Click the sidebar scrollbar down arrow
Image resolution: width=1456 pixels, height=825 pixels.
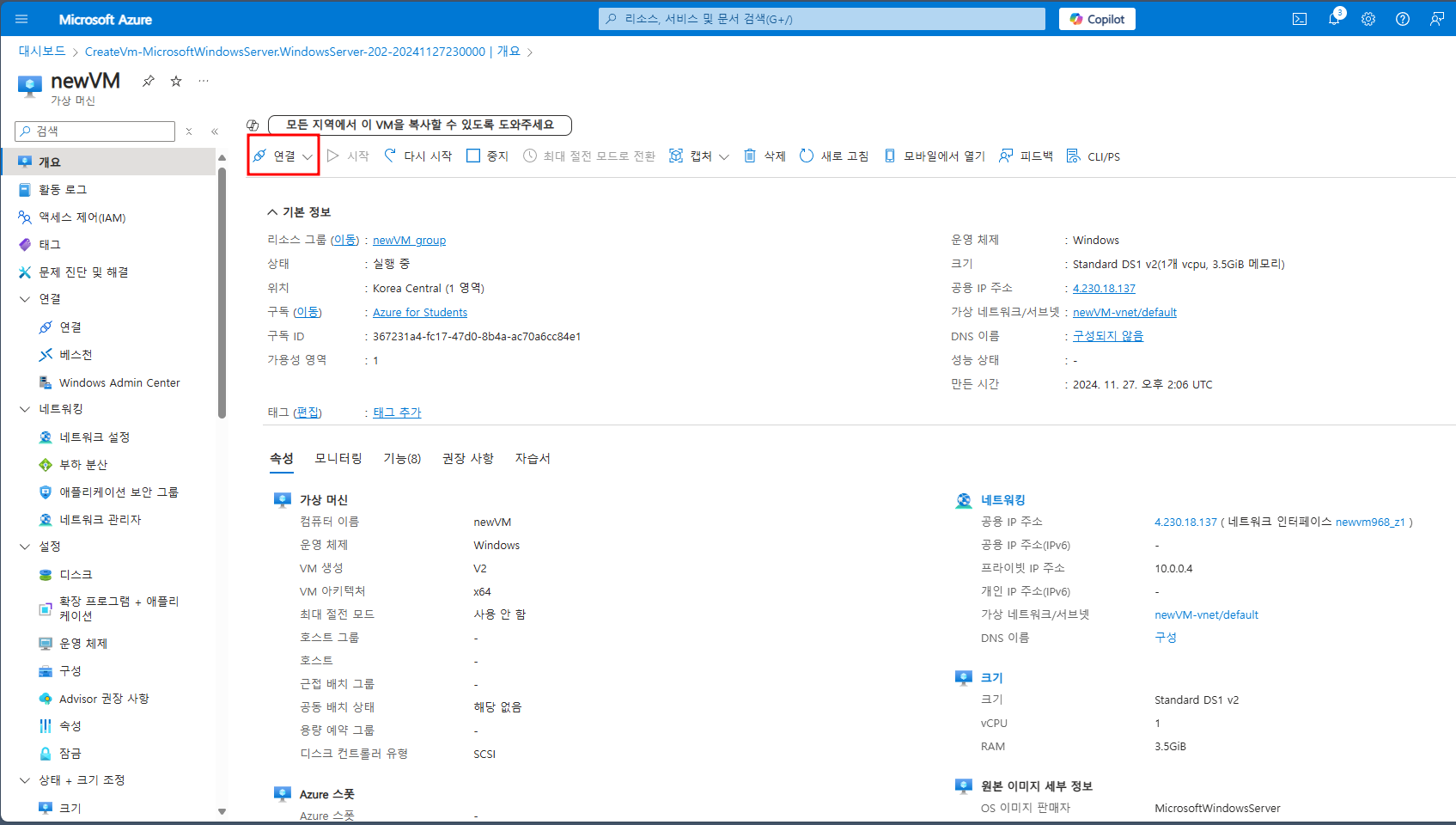[222, 811]
